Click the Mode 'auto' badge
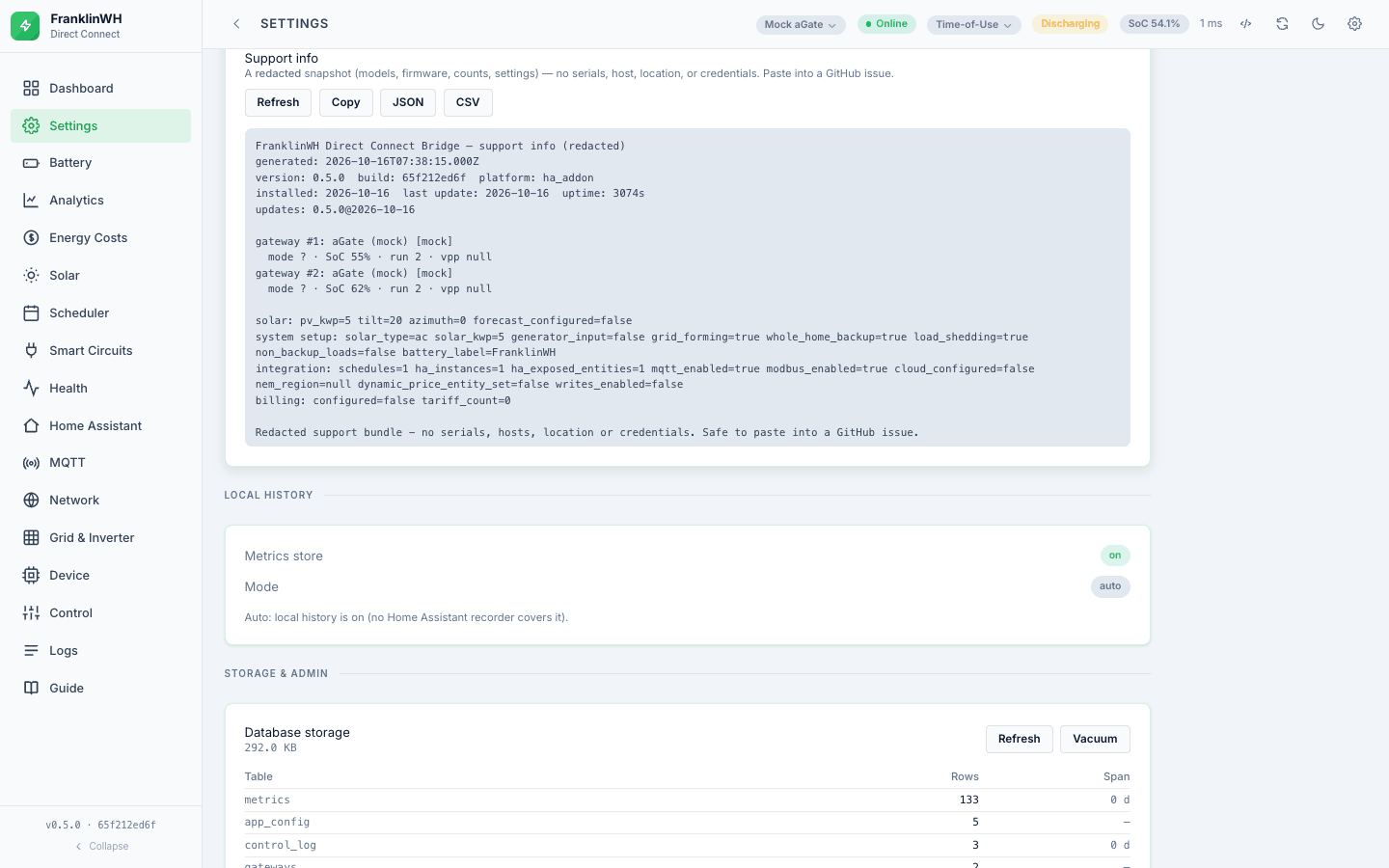This screenshot has width=1389, height=868. pos(1110,586)
